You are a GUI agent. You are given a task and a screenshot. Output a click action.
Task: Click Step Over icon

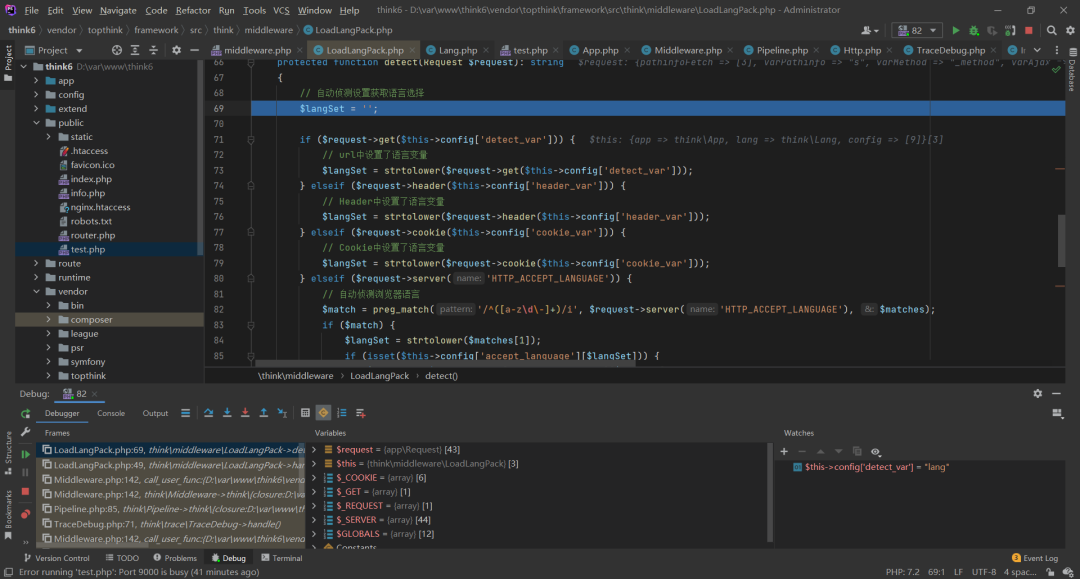pos(208,413)
